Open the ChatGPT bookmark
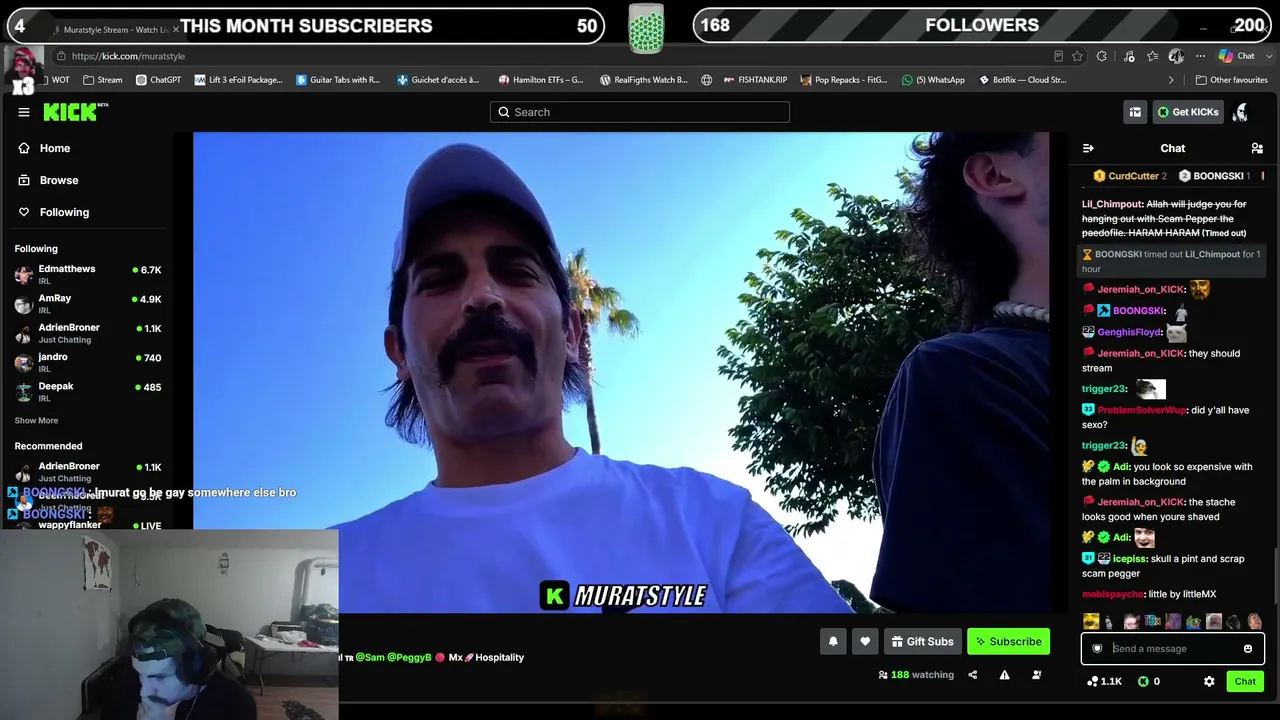 click(x=158, y=80)
